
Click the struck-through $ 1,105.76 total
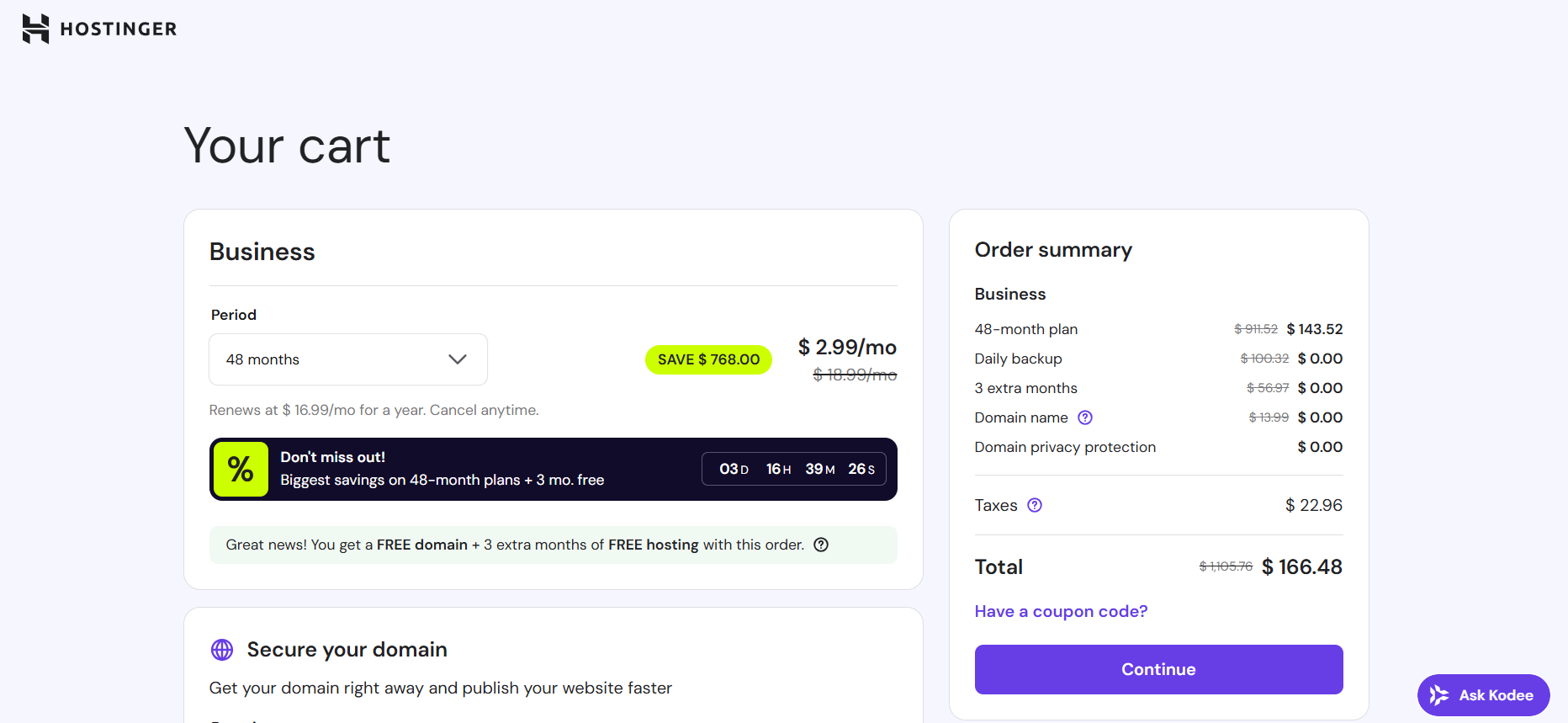(1226, 566)
